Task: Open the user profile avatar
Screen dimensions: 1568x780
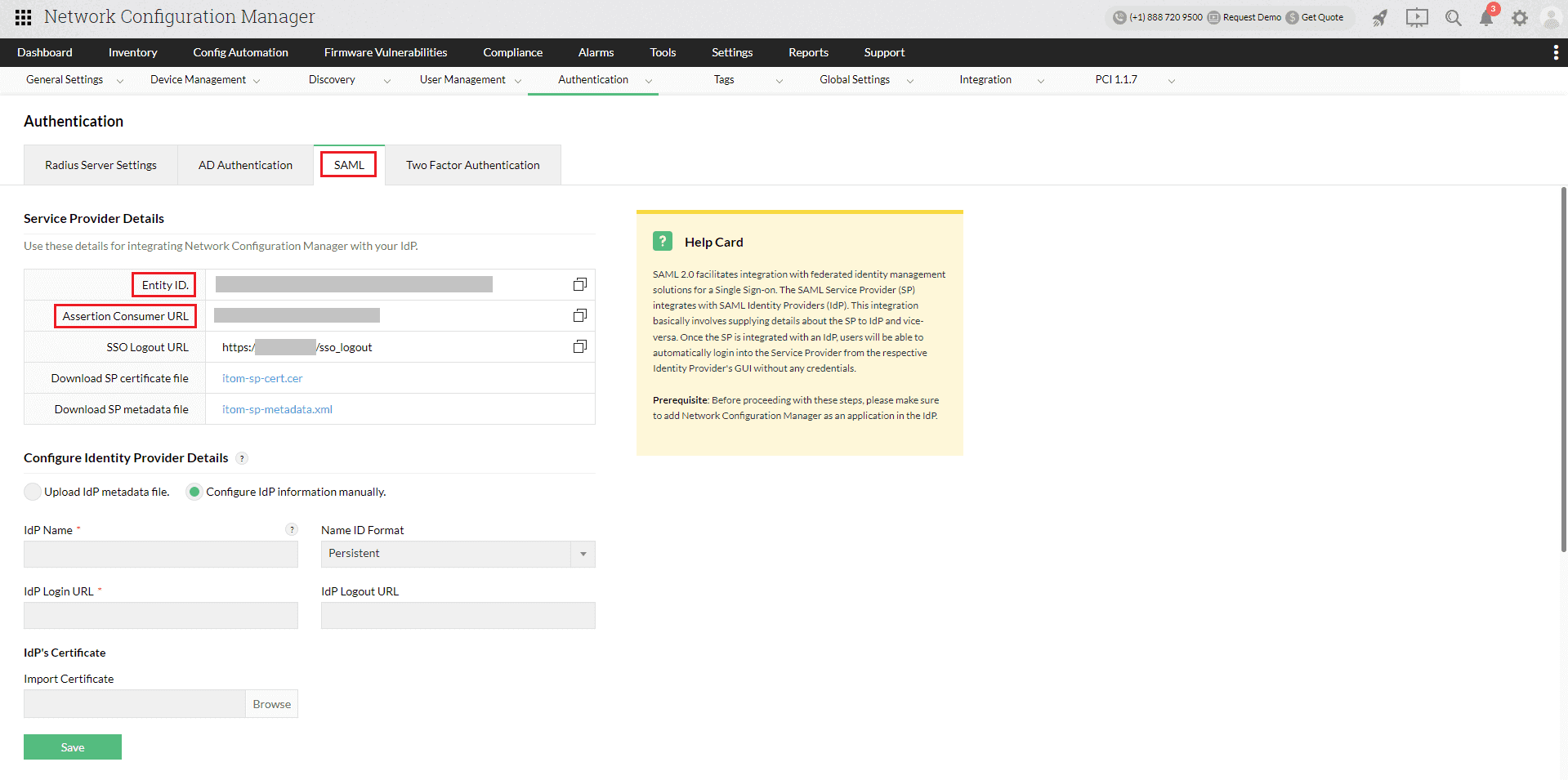Action: (1551, 18)
